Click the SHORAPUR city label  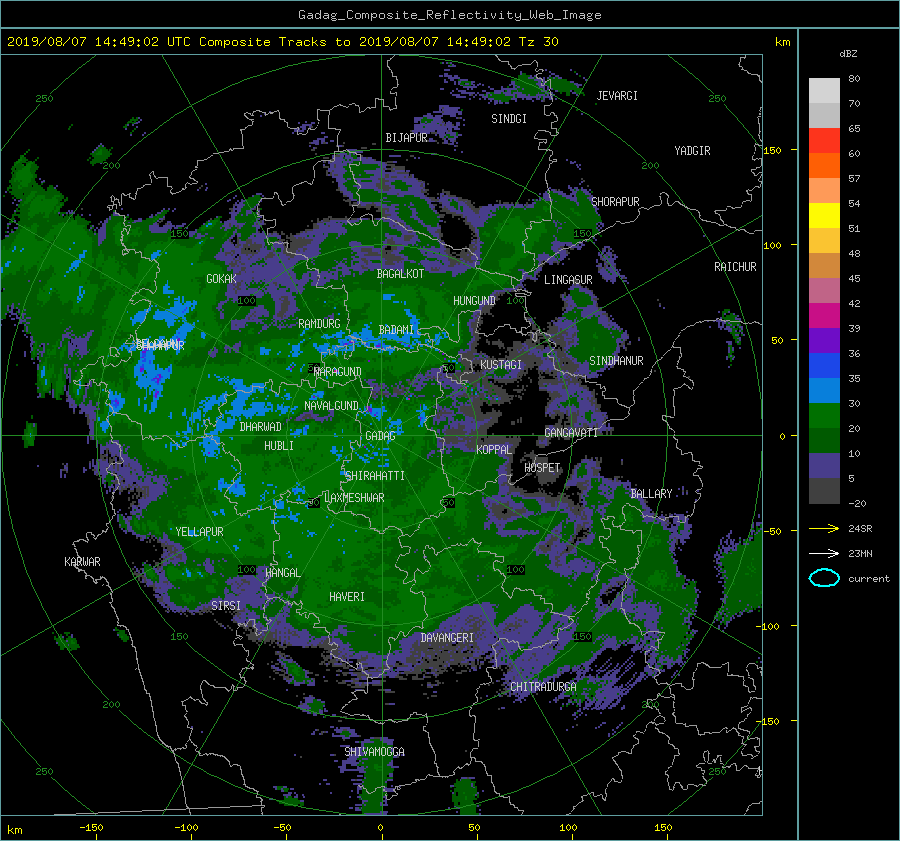click(x=615, y=201)
